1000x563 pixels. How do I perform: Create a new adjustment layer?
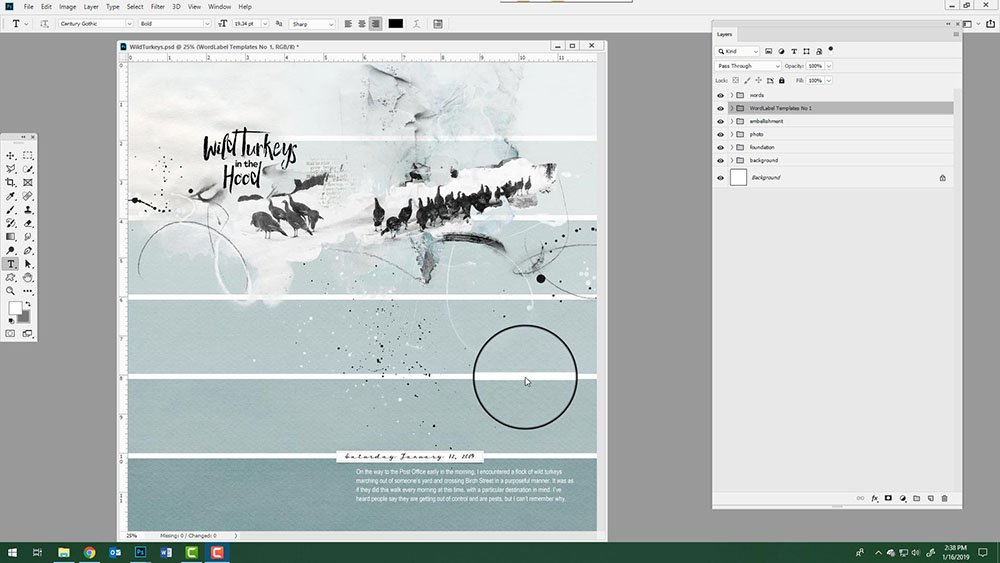[x=902, y=499]
